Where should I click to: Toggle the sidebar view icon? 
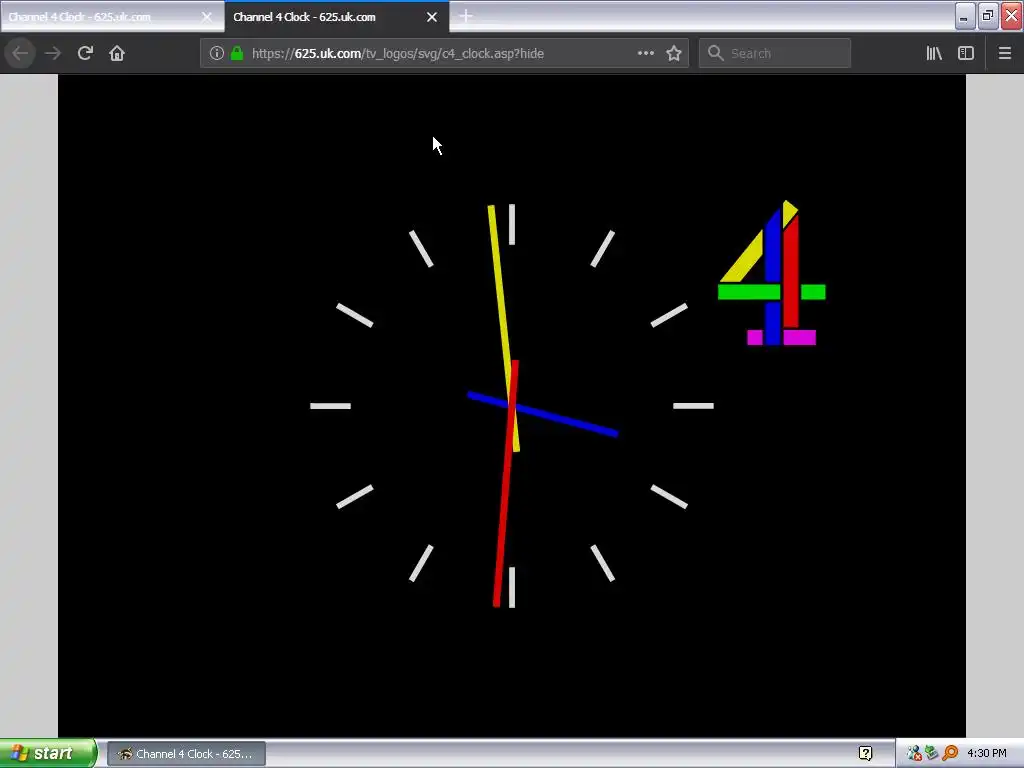966,53
